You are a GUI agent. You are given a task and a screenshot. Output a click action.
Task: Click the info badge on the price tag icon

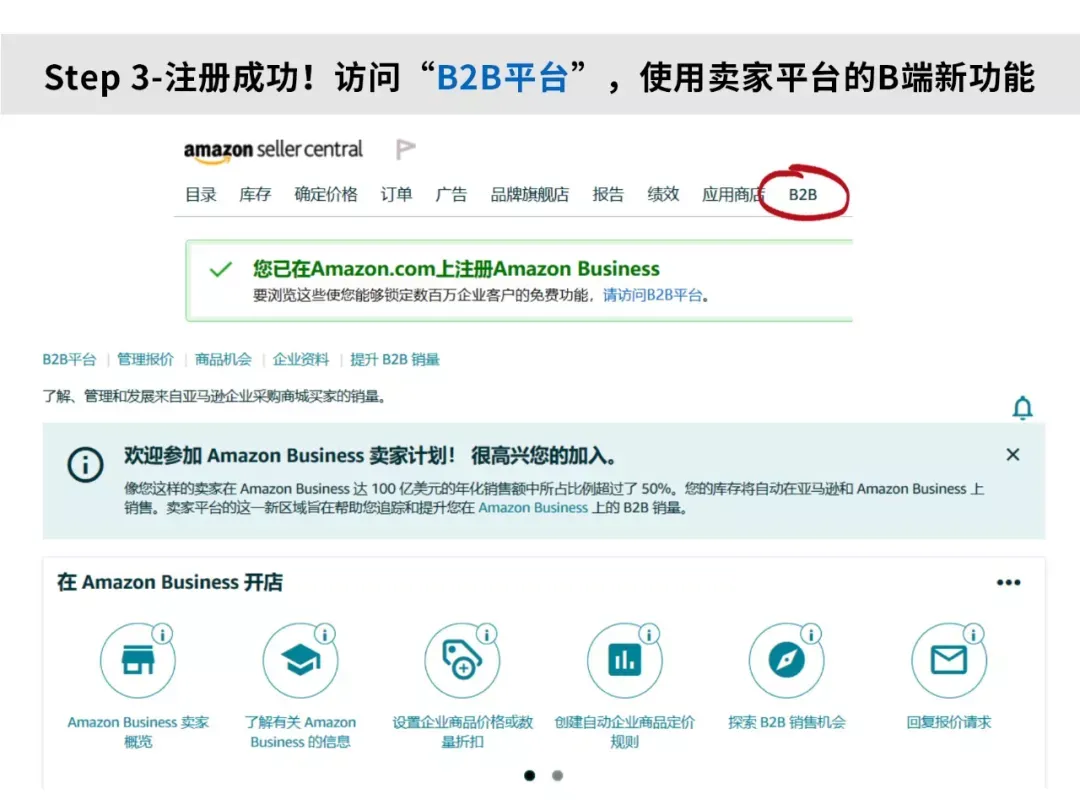click(x=487, y=634)
